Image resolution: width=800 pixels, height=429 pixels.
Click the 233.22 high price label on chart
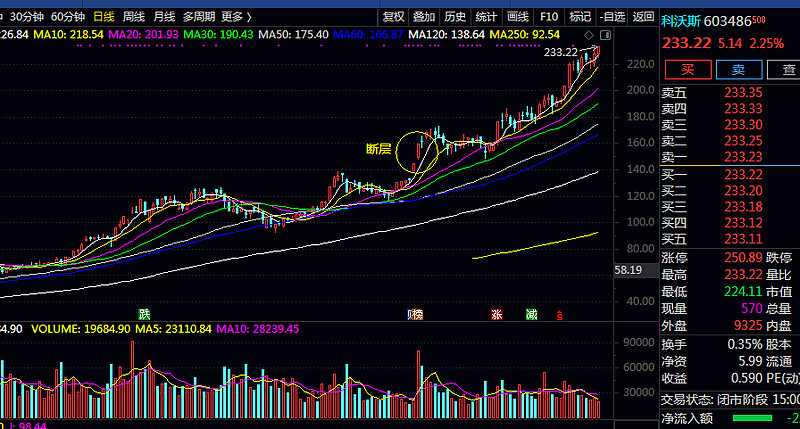(x=561, y=52)
